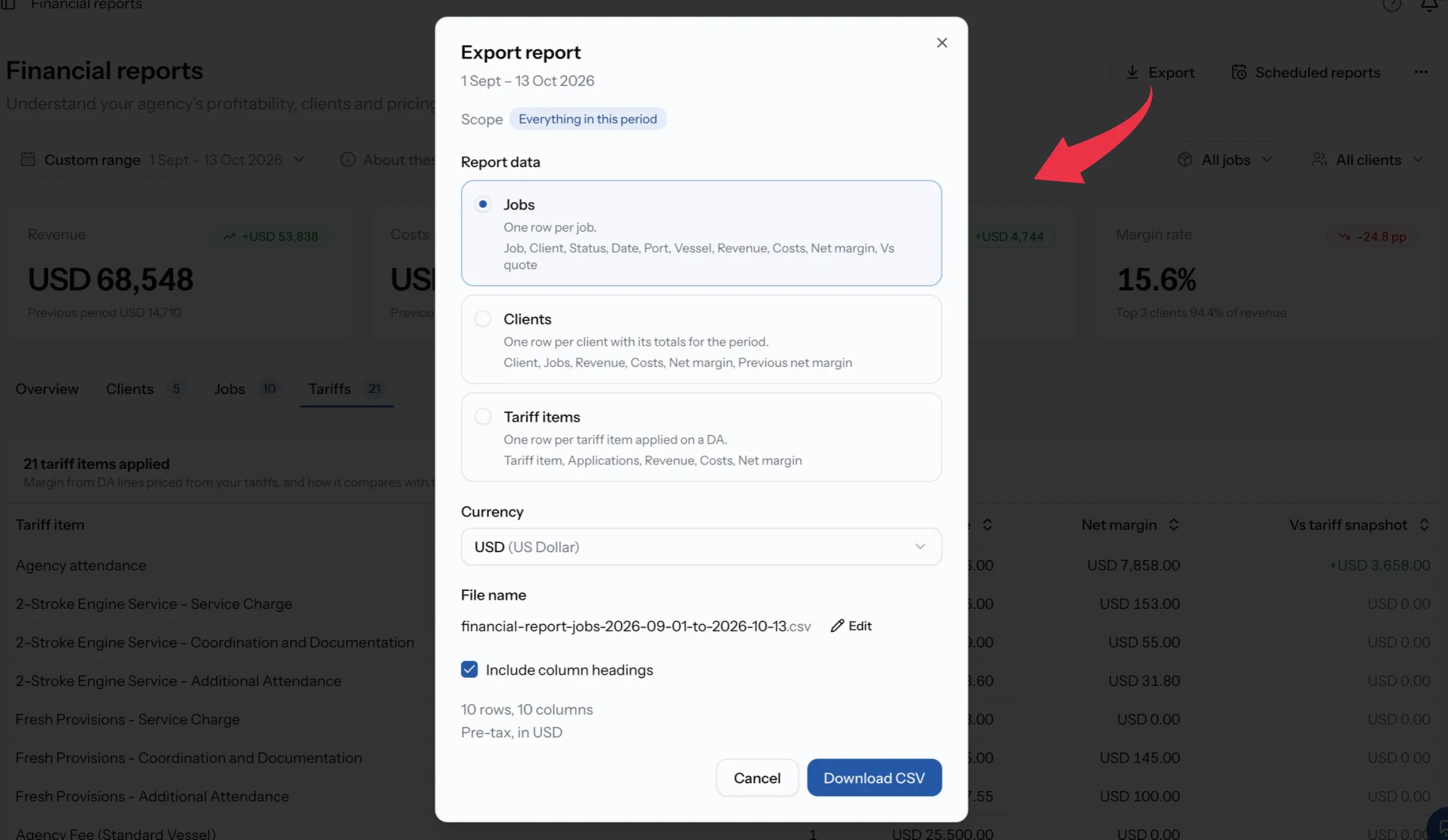This screenshot has width=1448, height=840.
Task: Switch to the Overview tab
Action: click(x=46, y=389)
